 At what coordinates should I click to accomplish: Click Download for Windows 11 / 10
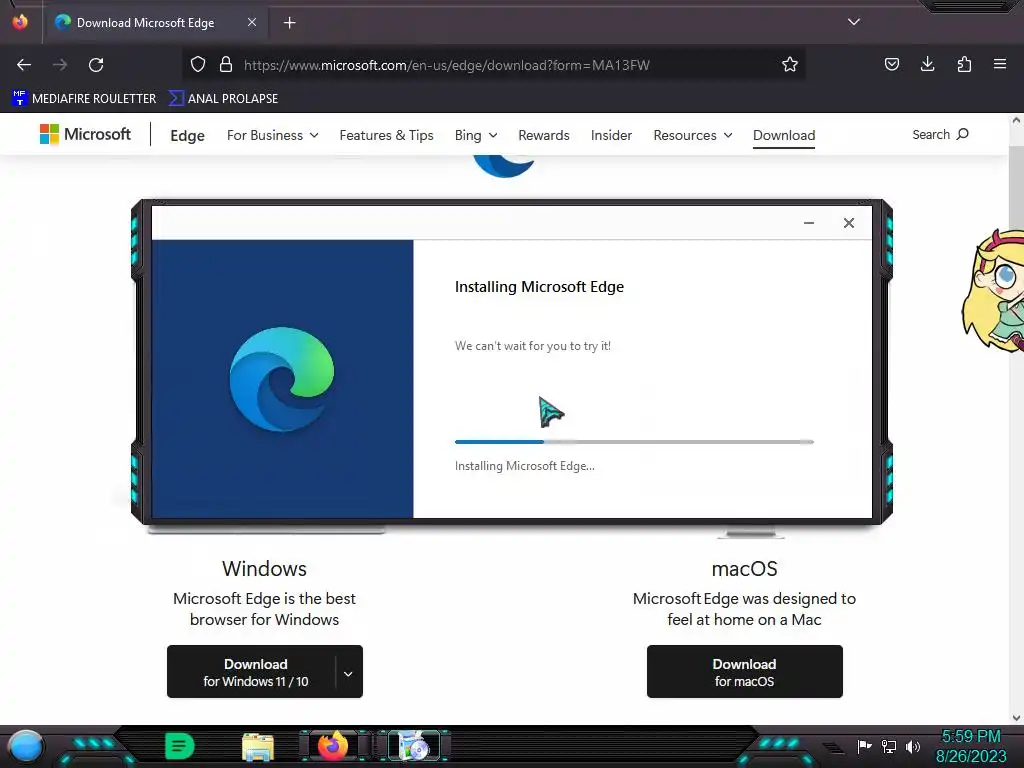tap(255, 672)
